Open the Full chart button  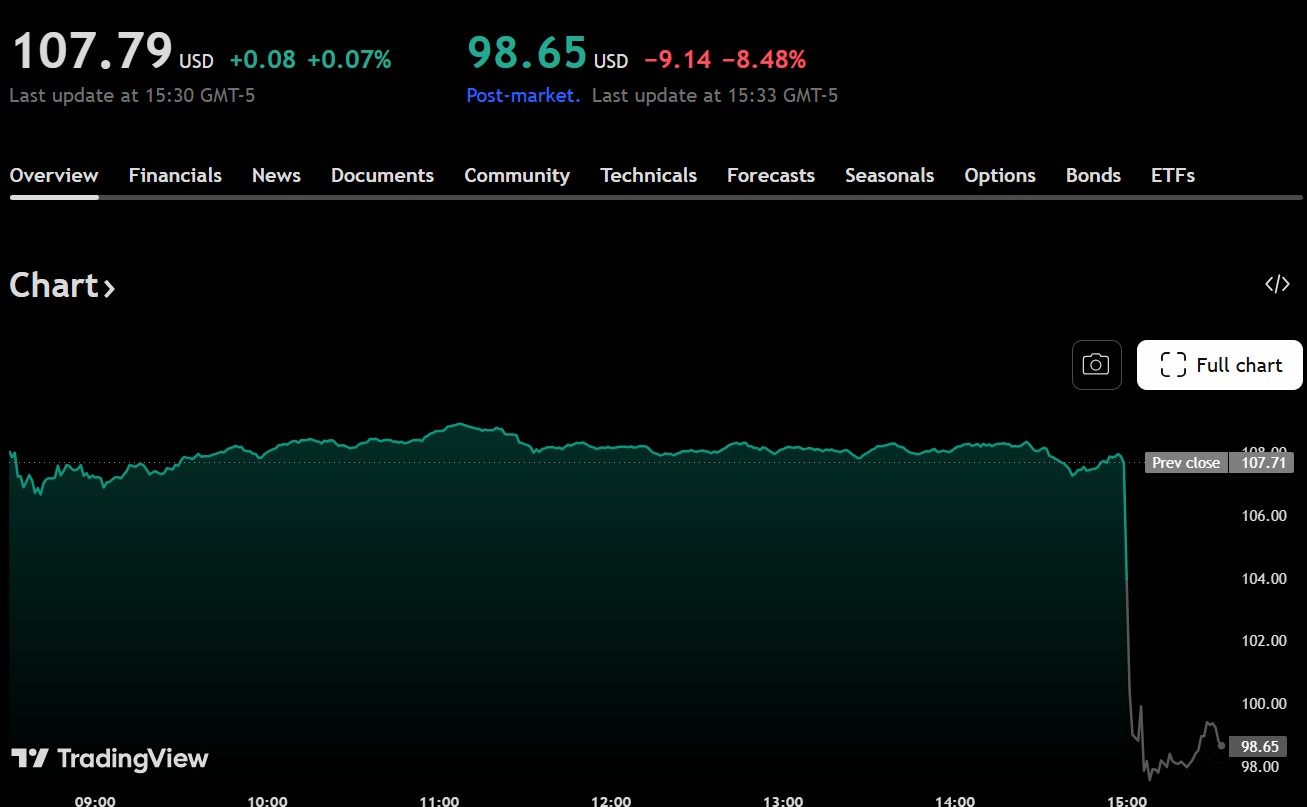1220,365
